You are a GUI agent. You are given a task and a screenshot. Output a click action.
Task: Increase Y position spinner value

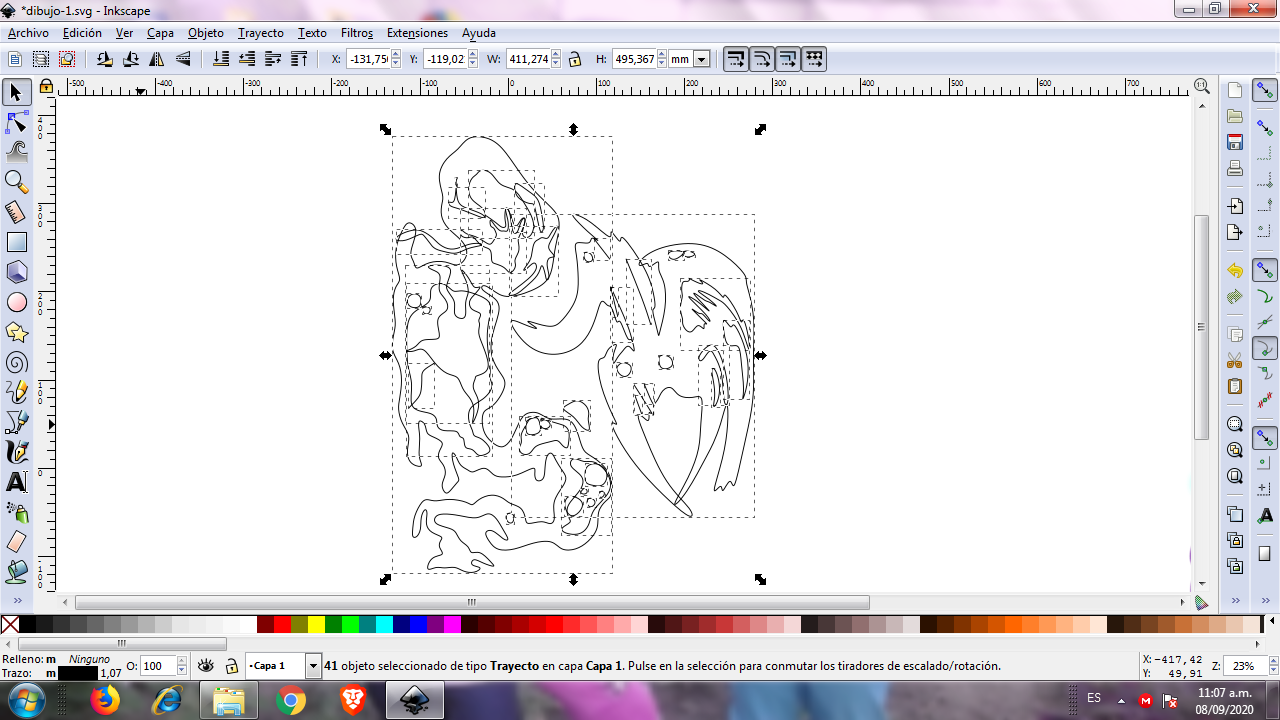(x=473, y=55)
